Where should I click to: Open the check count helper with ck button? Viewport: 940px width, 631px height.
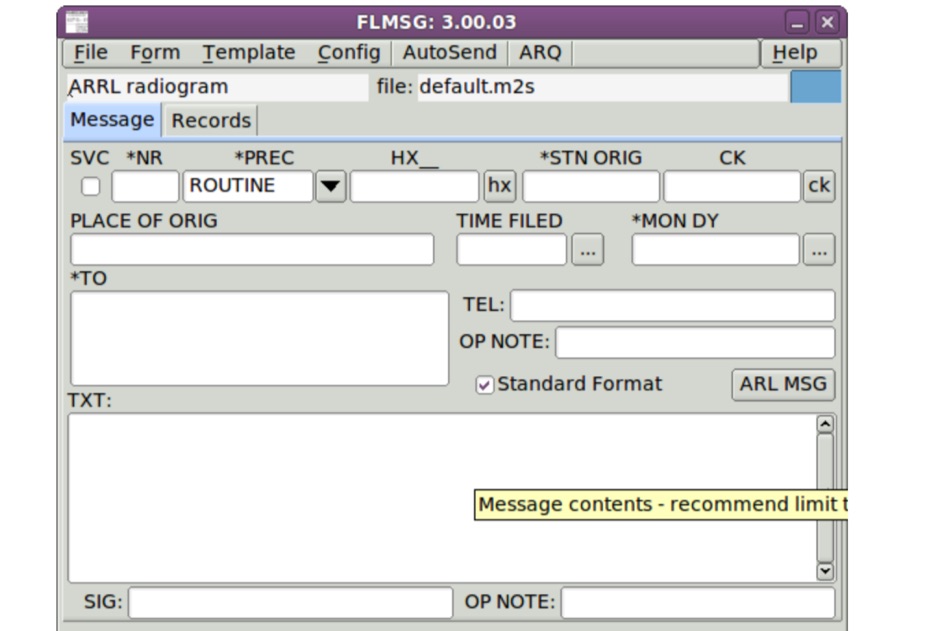coord(818,185)
